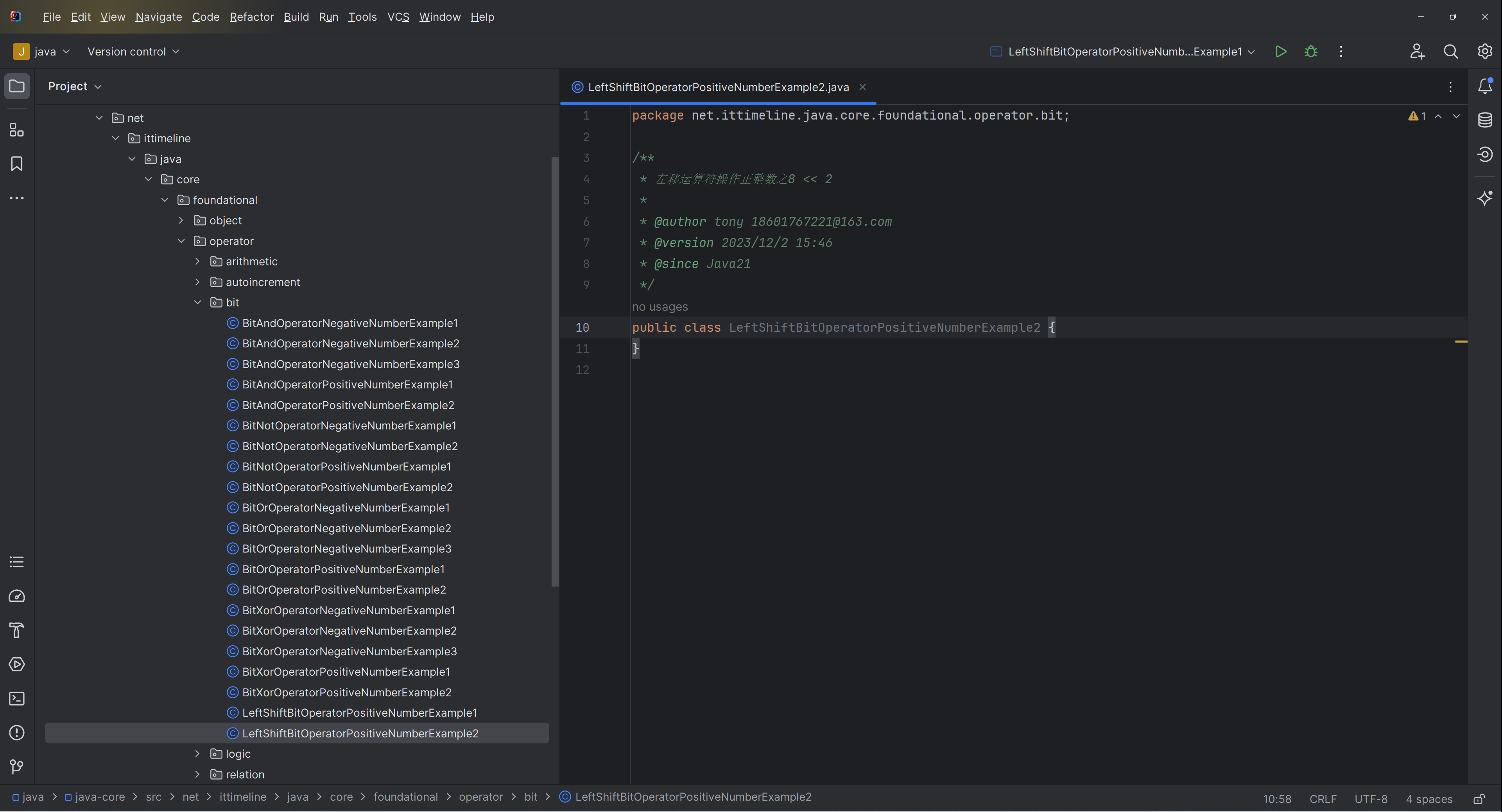The image size is (1502, 812).
Task: Click the warning indicator showing 1 problem
Action: 1417,116
